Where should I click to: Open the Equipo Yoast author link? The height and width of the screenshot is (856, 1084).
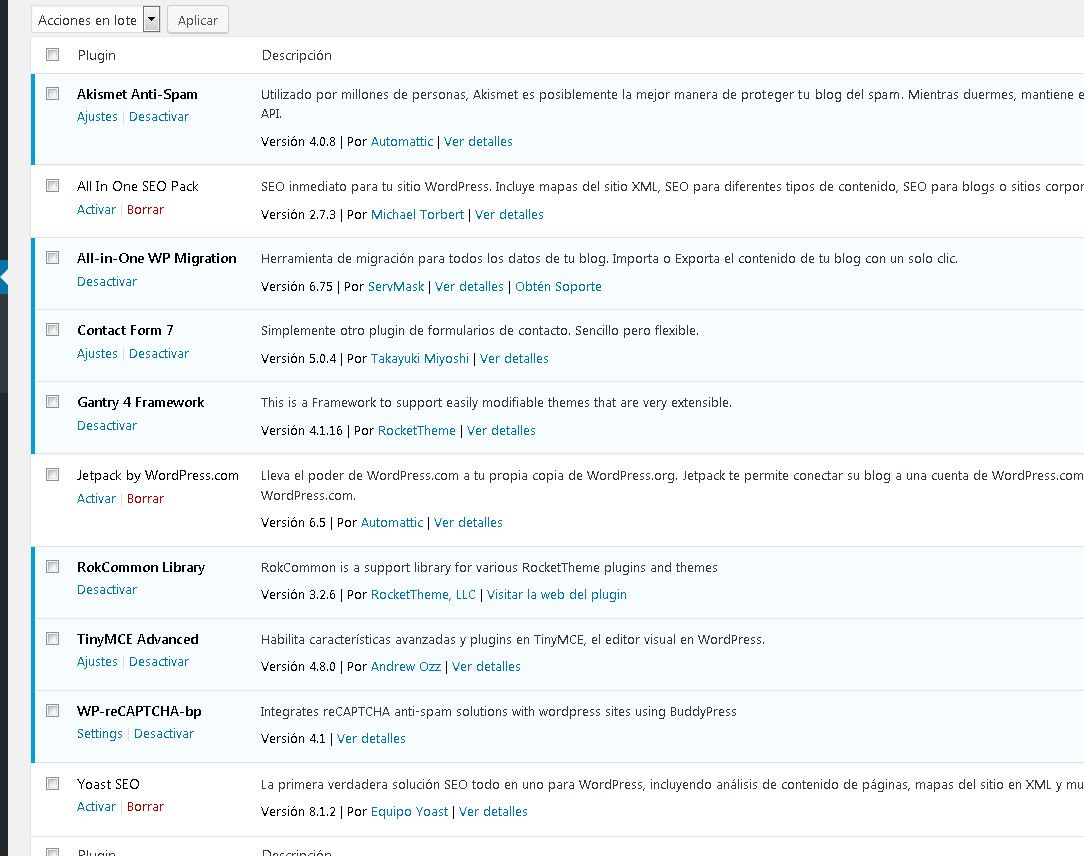click(x=409, y=811)
